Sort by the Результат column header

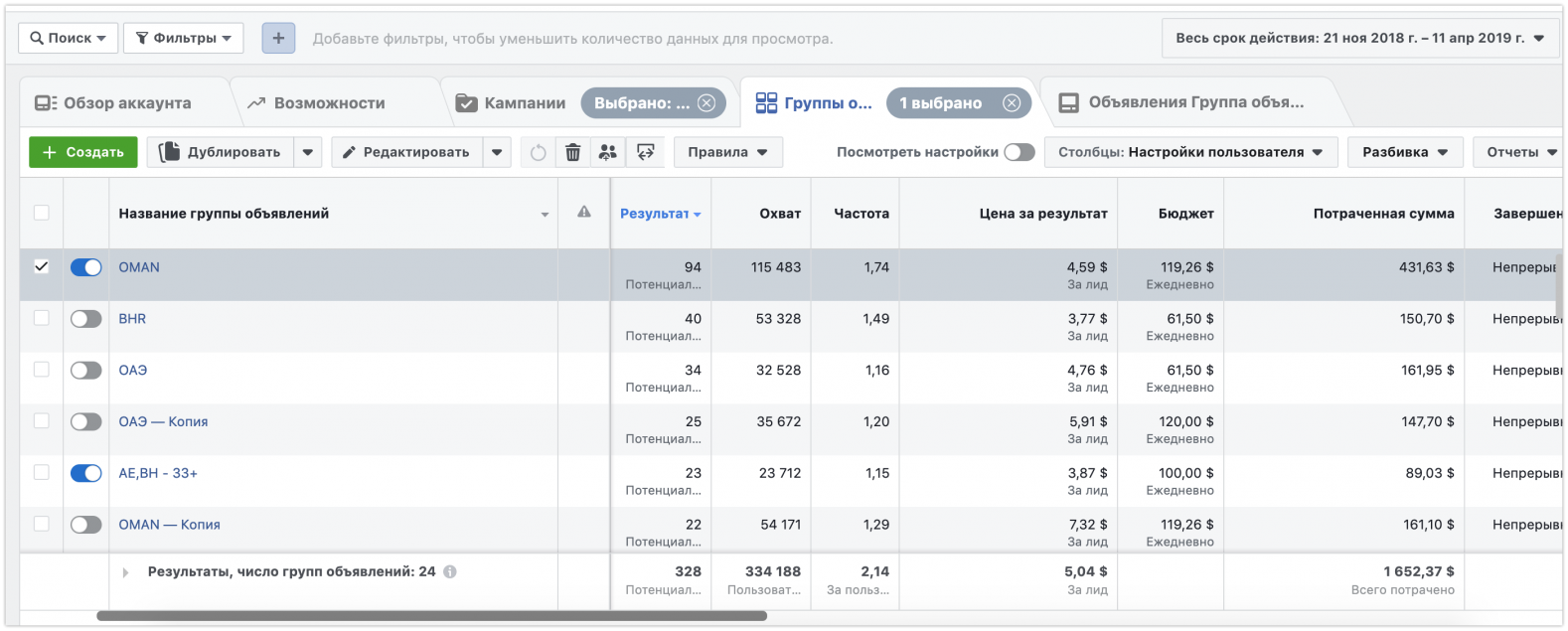tap(660, 213)
